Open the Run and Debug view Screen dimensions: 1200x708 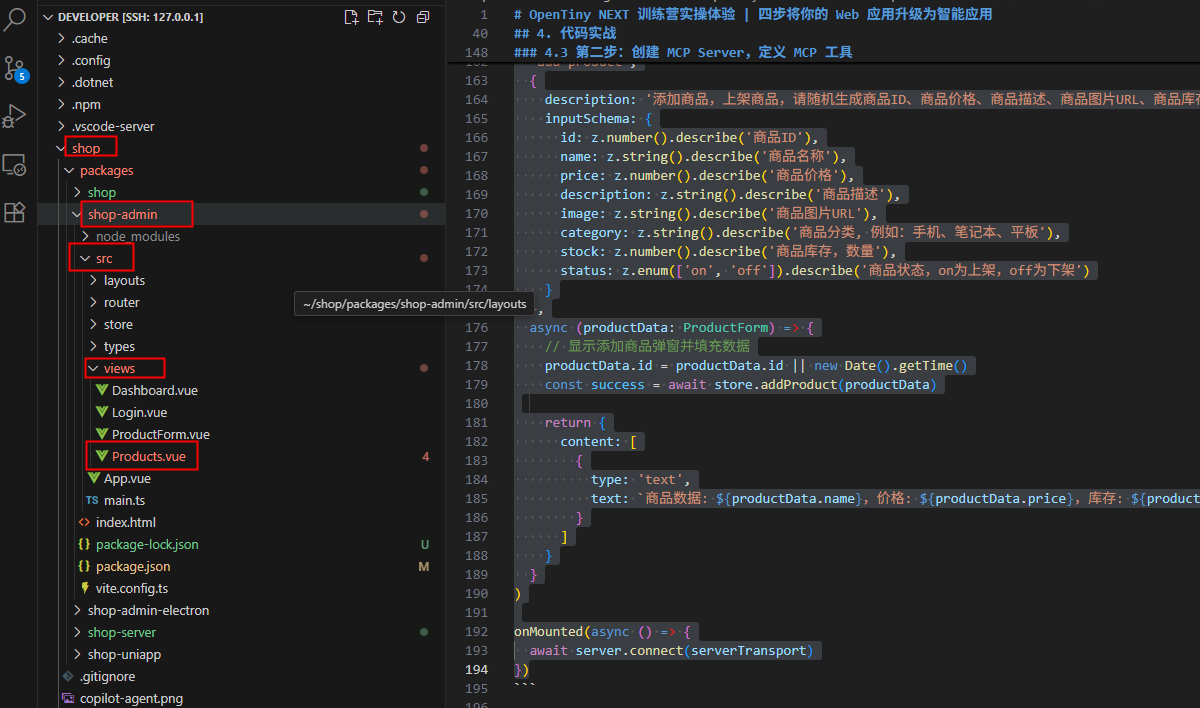(15, 117)
